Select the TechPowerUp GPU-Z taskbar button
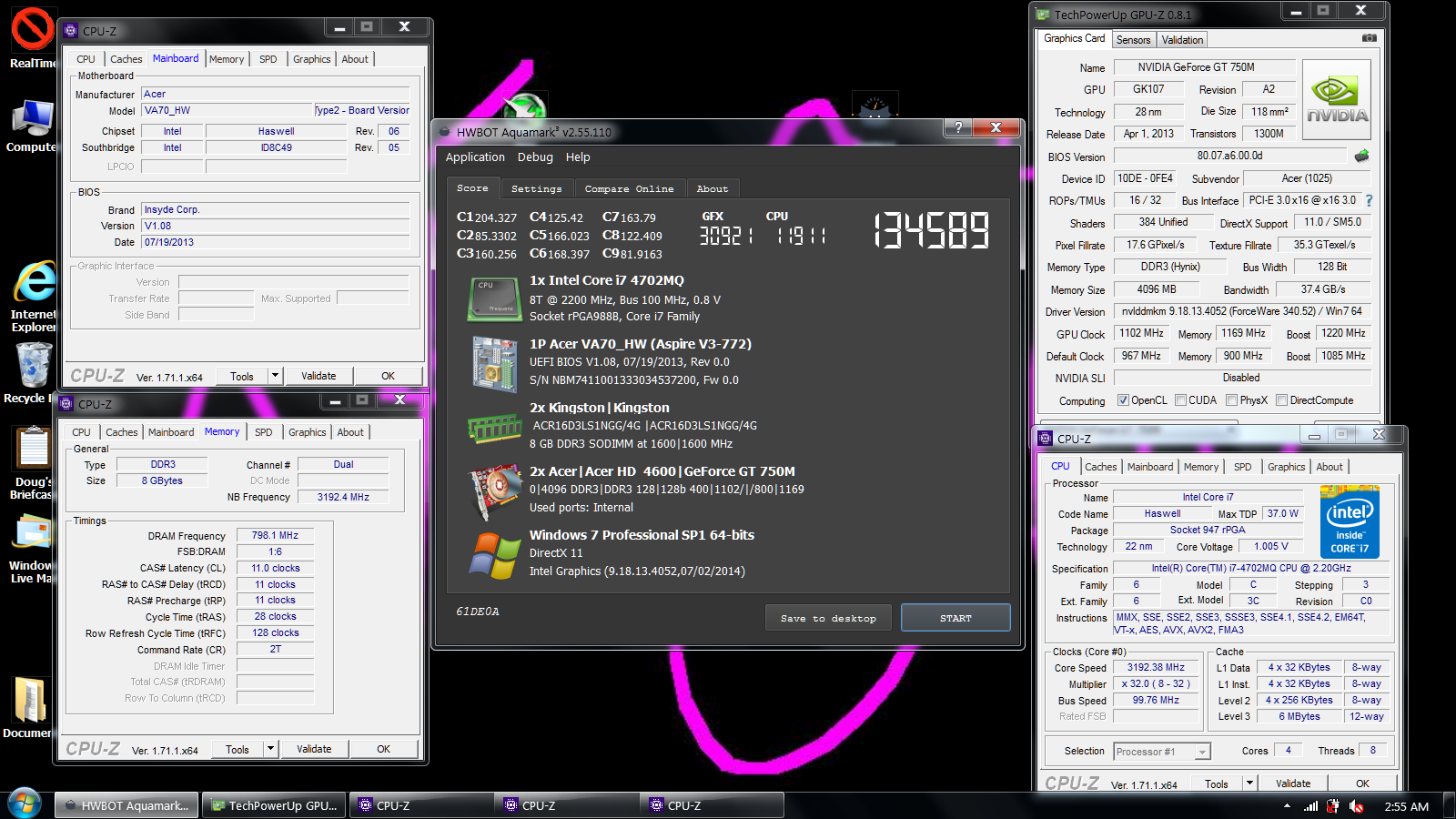 [274, 805]
